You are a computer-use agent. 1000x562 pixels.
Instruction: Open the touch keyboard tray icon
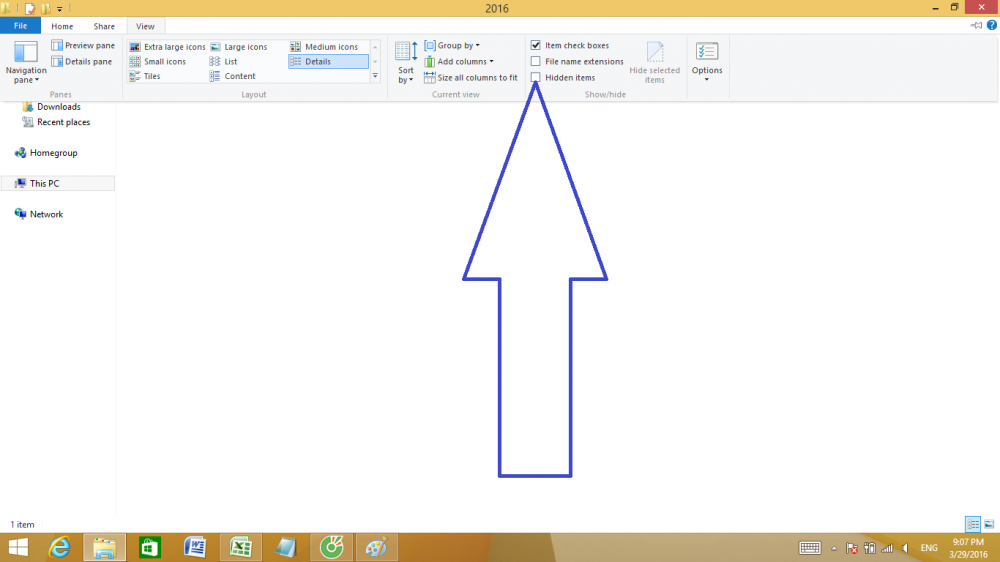(810, 548)
